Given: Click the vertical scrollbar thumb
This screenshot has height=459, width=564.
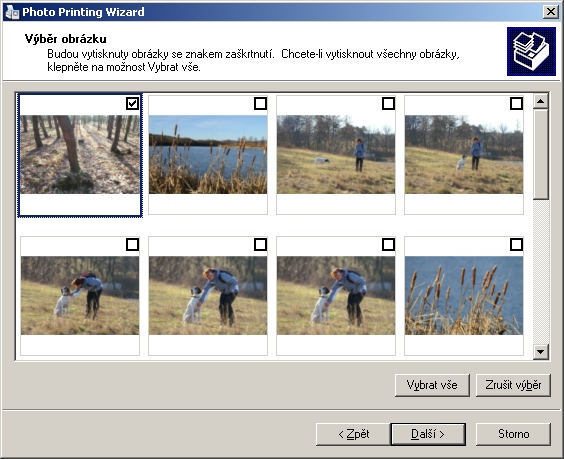Looking at the screenshot, I should tap(541, 154).
